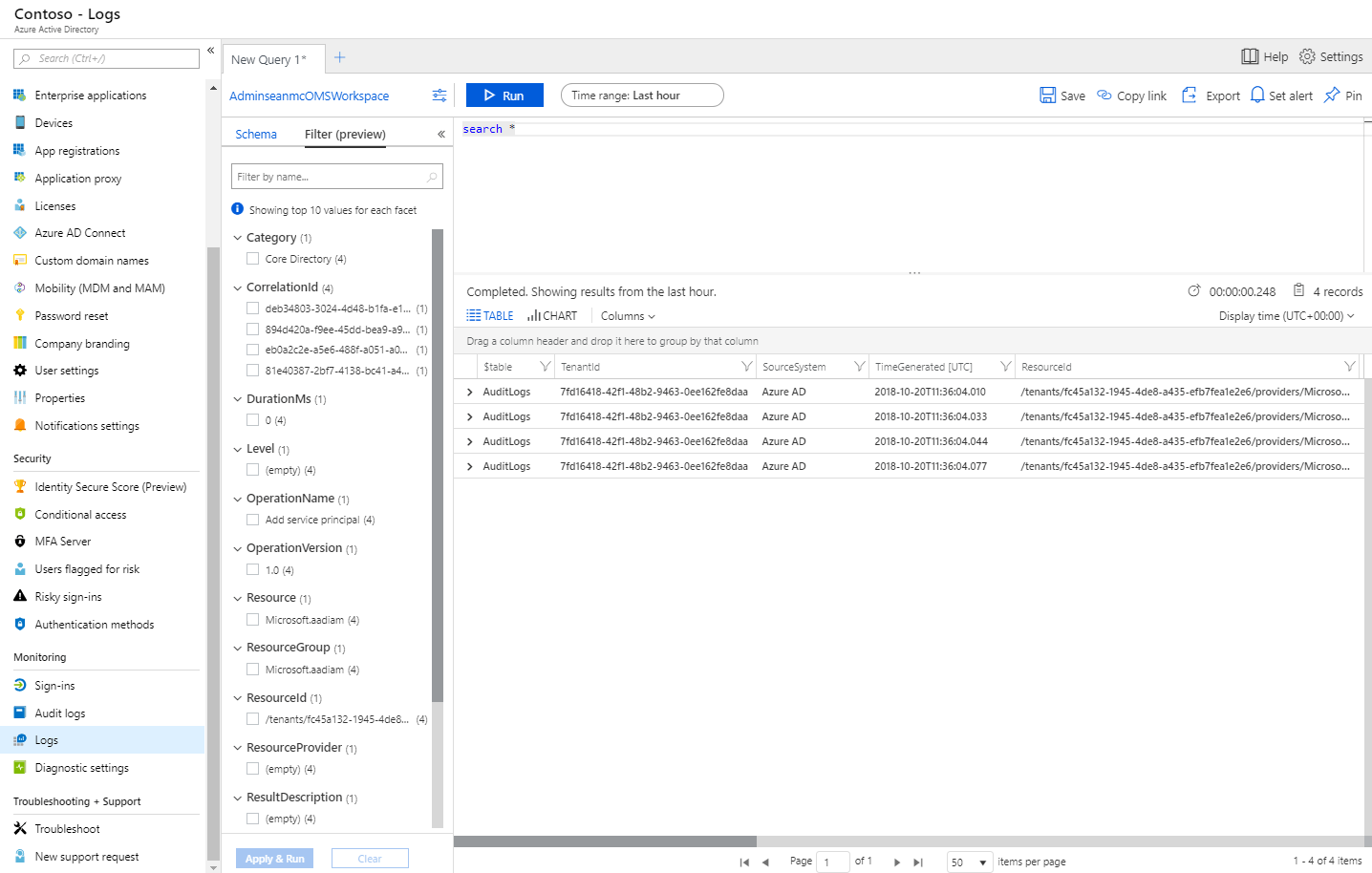
Task: Click the Audit logs icon
Action: [19, 713]
